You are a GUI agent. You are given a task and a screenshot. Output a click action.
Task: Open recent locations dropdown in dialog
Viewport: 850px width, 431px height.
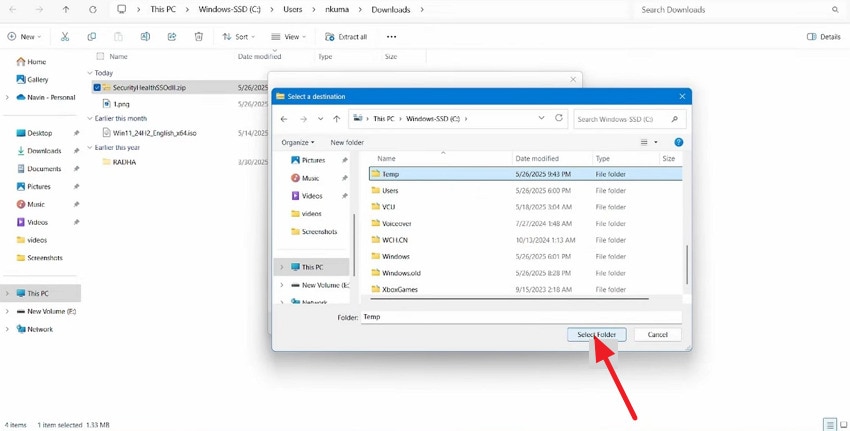pyautogui.click(x=320, y=119)
